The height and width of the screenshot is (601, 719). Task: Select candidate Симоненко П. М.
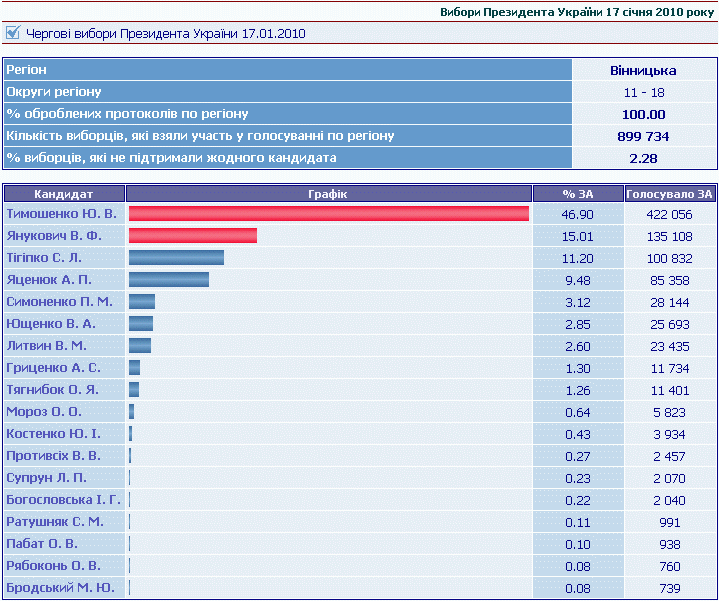click(x=59, y=301)
